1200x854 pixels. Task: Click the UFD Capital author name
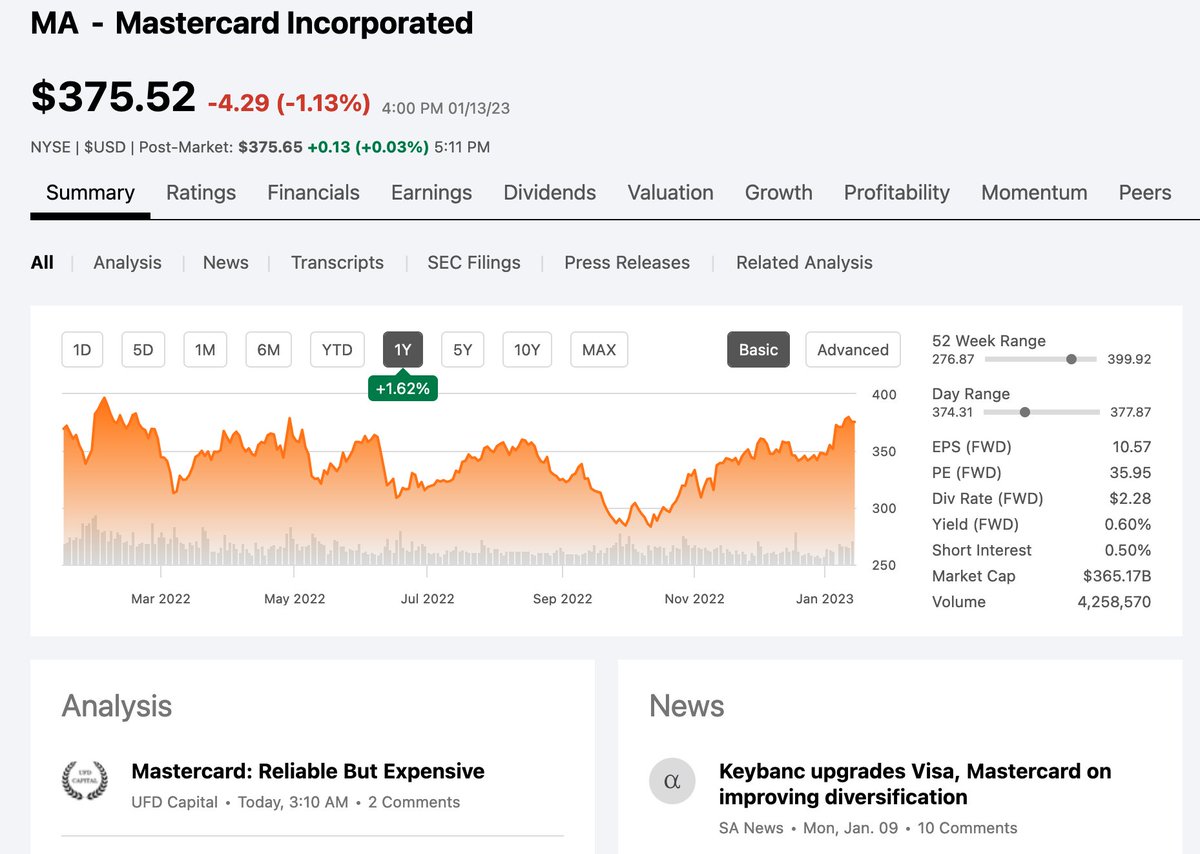pos(174,802)
